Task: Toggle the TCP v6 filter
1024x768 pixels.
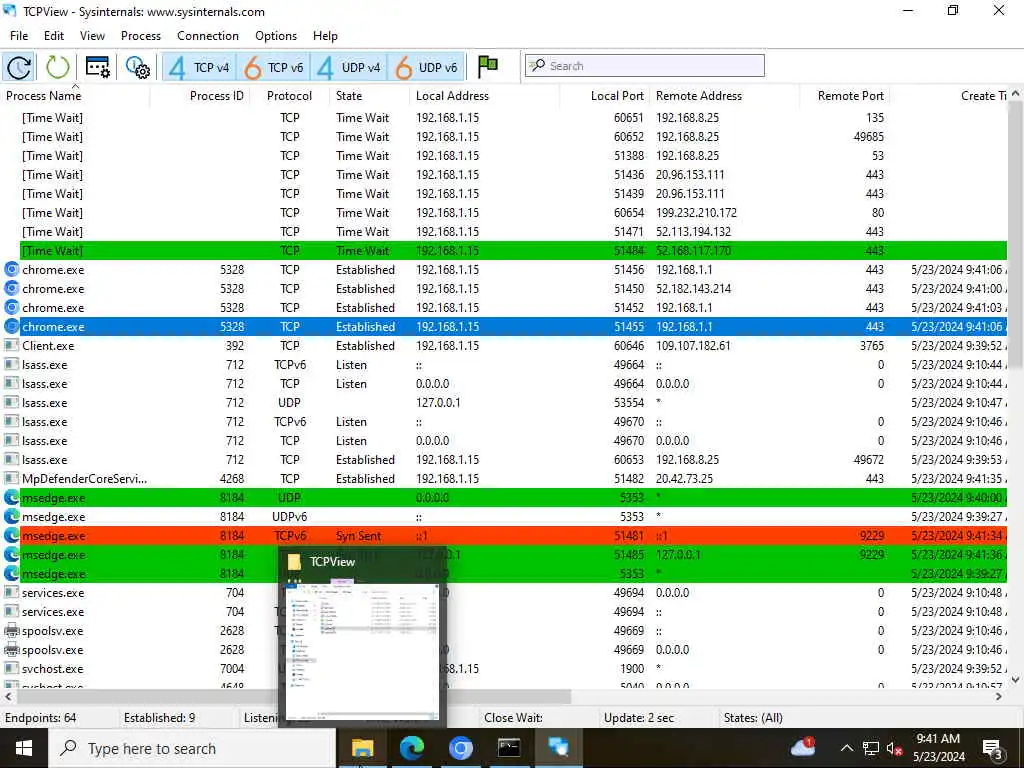Action: pos(274,67)
